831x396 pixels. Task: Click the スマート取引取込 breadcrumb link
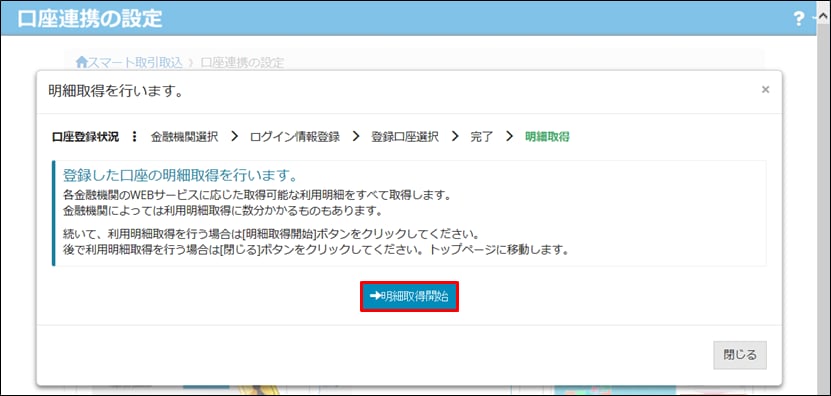coord(135,63)
